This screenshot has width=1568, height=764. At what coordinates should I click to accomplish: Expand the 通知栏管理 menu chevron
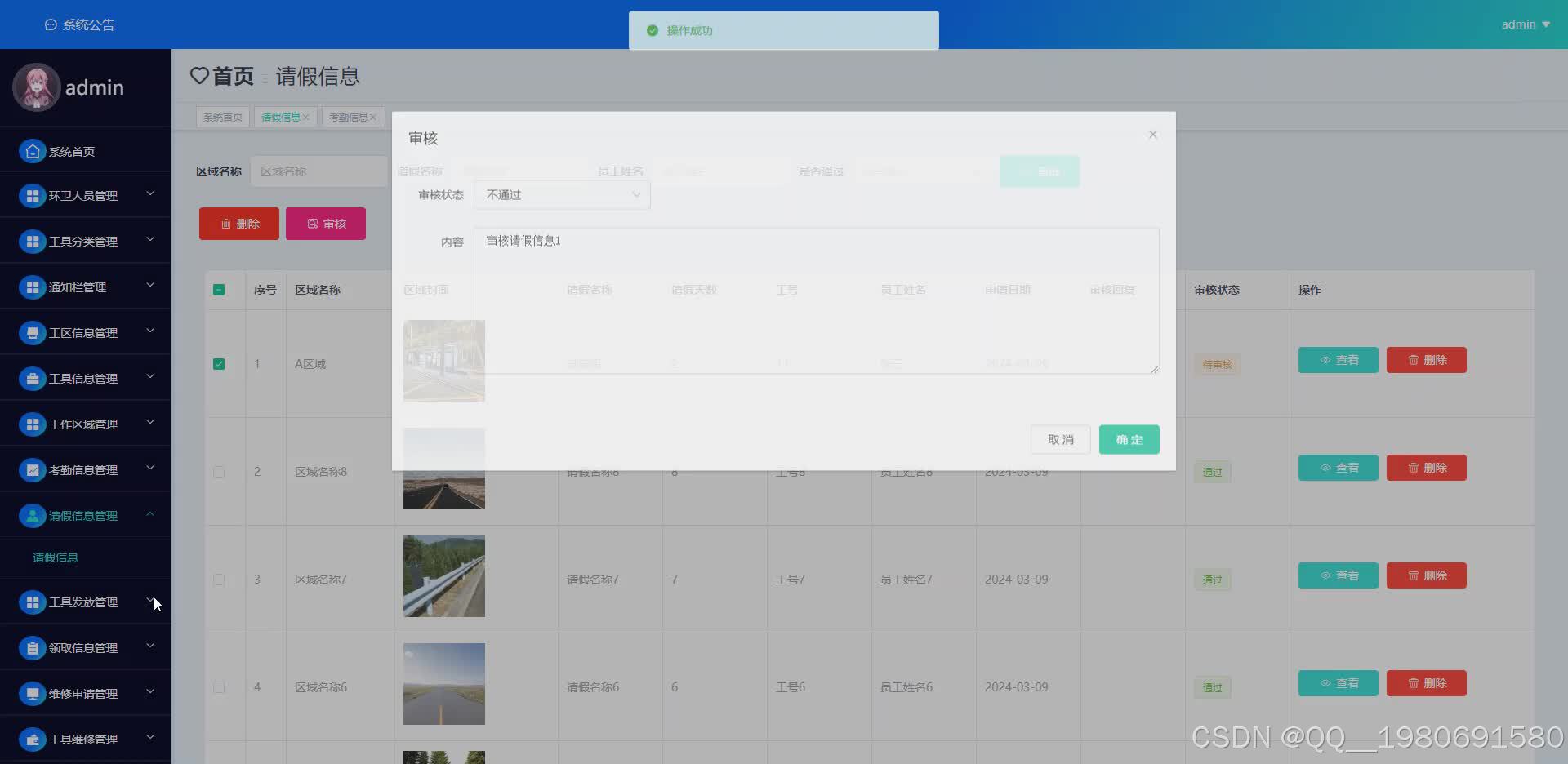[x=150, y=285]
